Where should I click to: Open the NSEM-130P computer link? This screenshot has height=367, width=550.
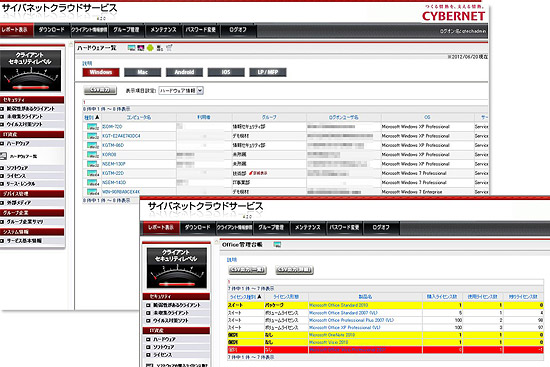point(114,164)
